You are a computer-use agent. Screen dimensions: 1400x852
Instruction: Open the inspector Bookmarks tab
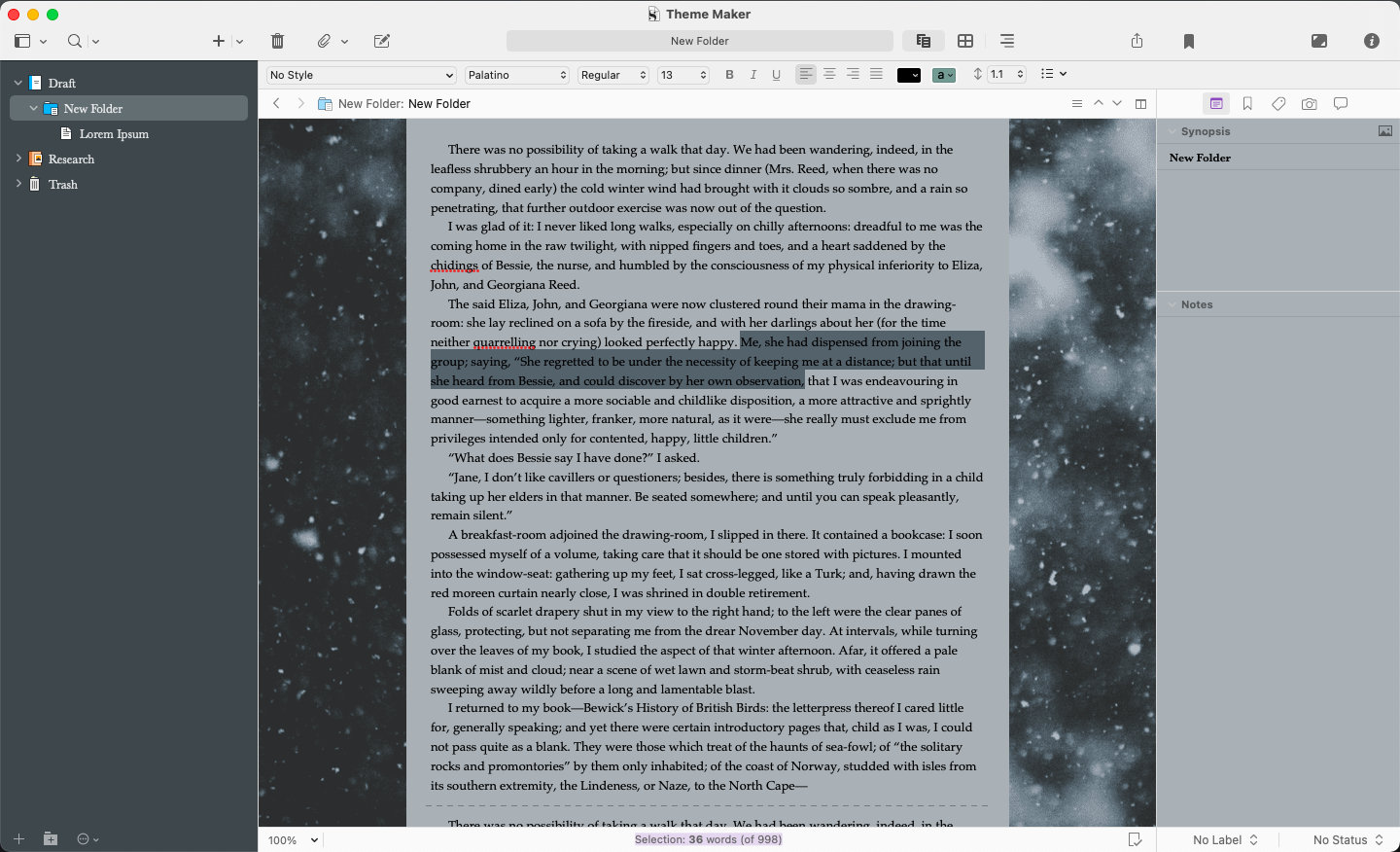[1247, 103]
